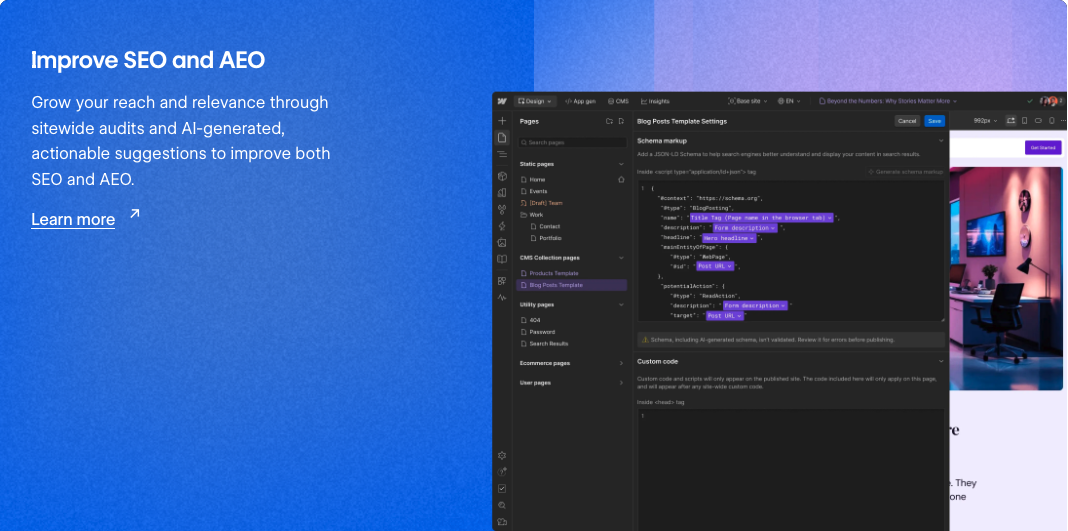The image size is (1068, 531).
Task: Click inside the head tag code editor
Action: (x=791, y=470)
